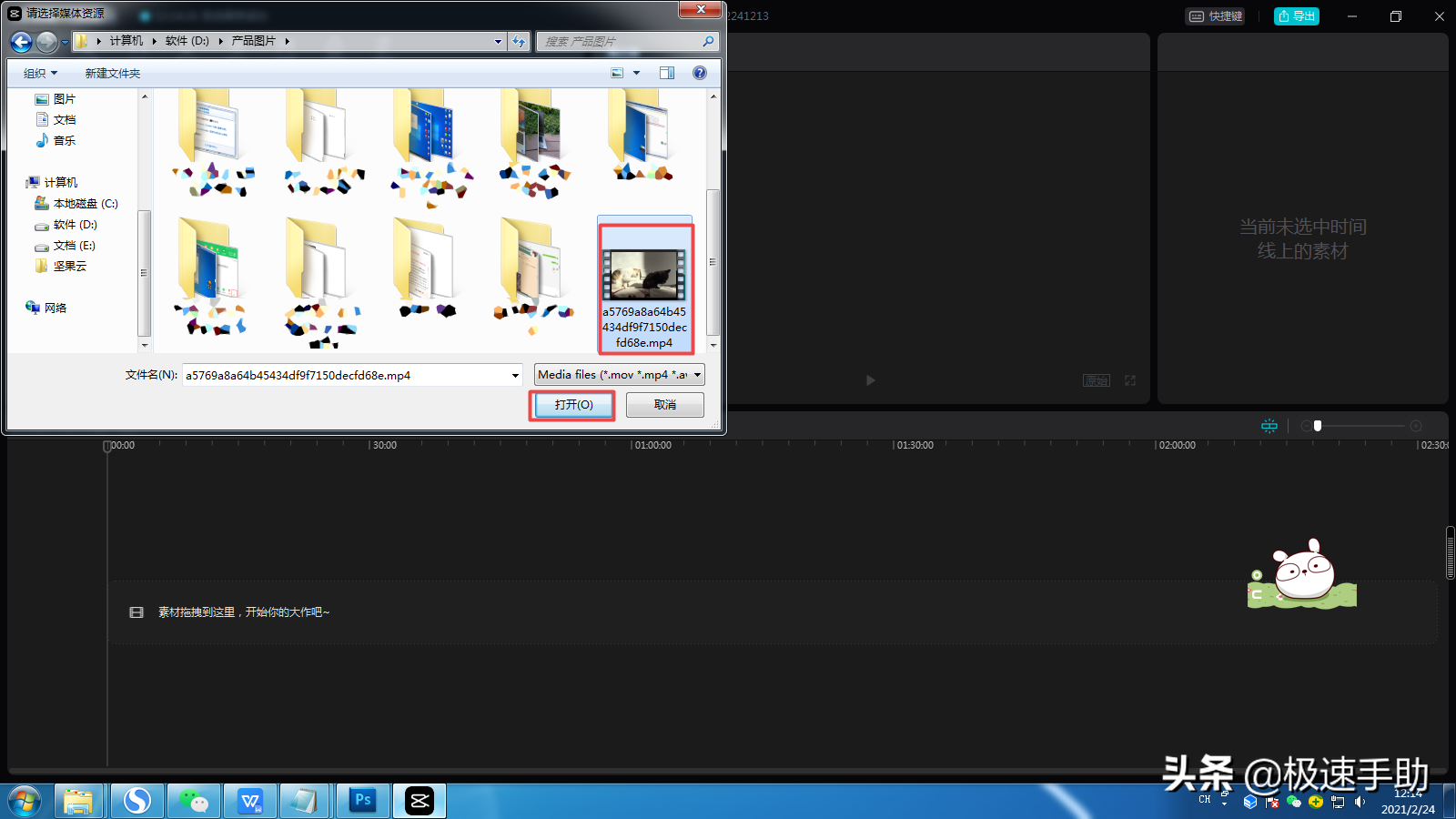Click the Forward navigation arrow
This screenshot has height=819, width=1456.
click(x=46, y=42)
